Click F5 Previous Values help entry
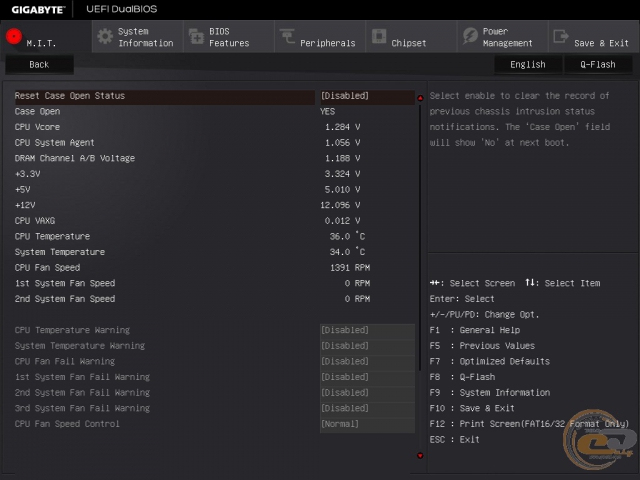The image size is (640, 480). pyautogui.click(x=482, y=346)
